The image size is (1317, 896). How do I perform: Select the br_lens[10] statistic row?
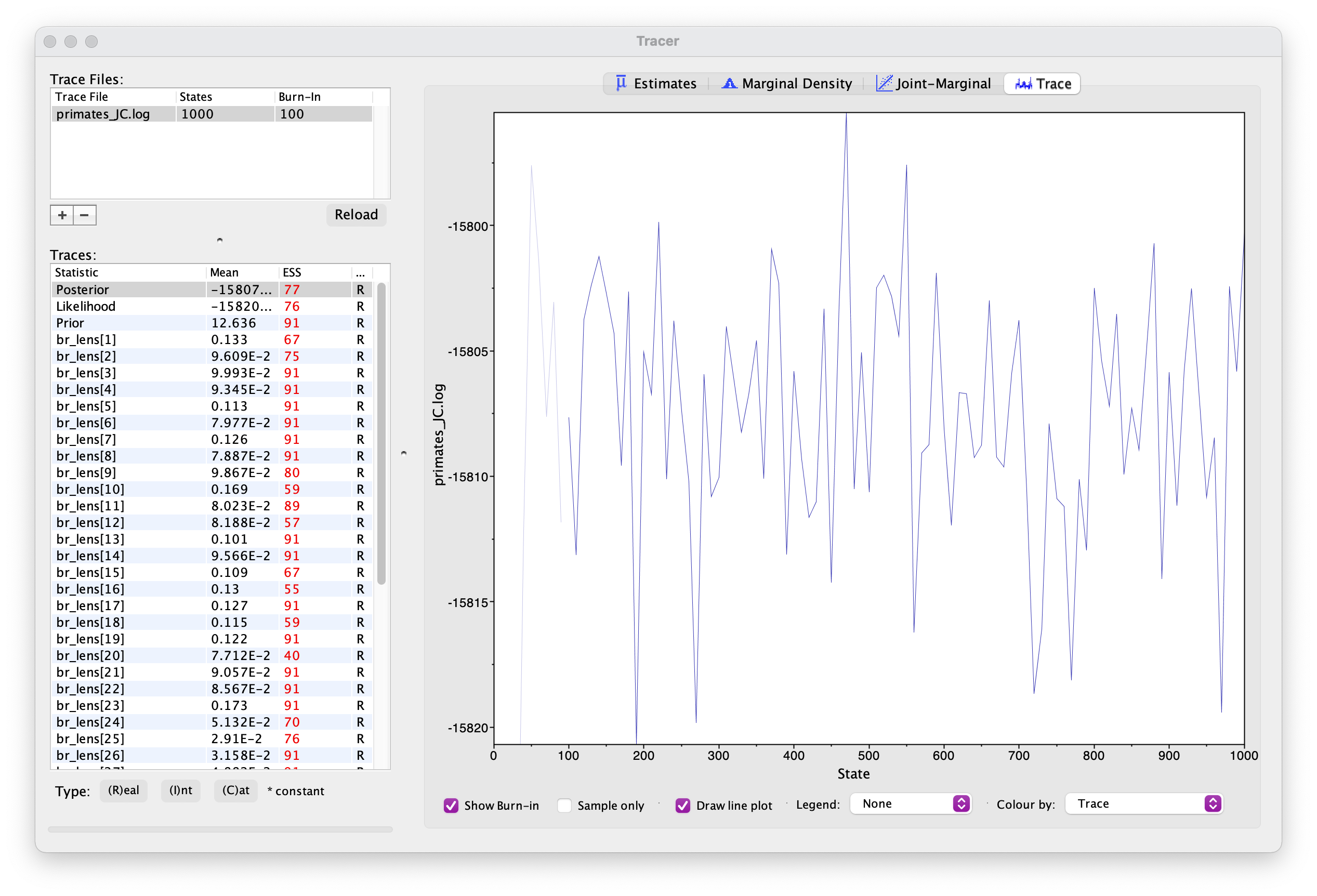212,489
